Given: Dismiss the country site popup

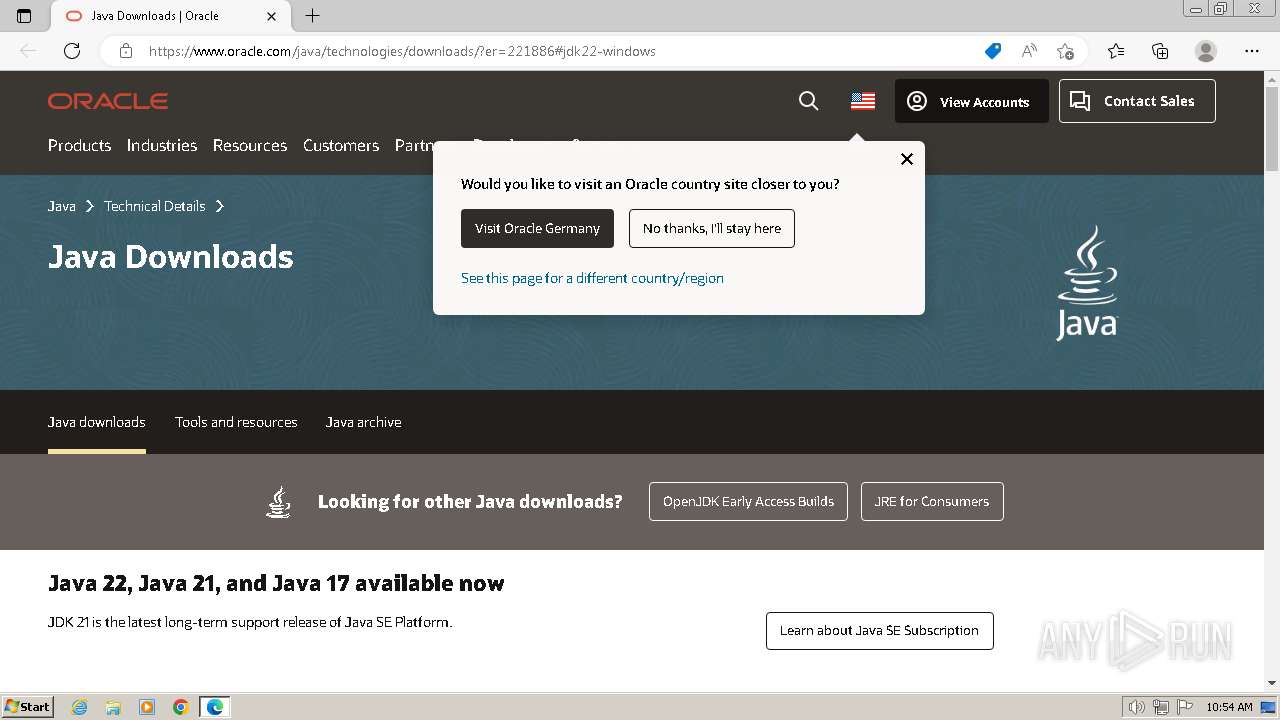Looking at the screenshot, I should 907,159.
